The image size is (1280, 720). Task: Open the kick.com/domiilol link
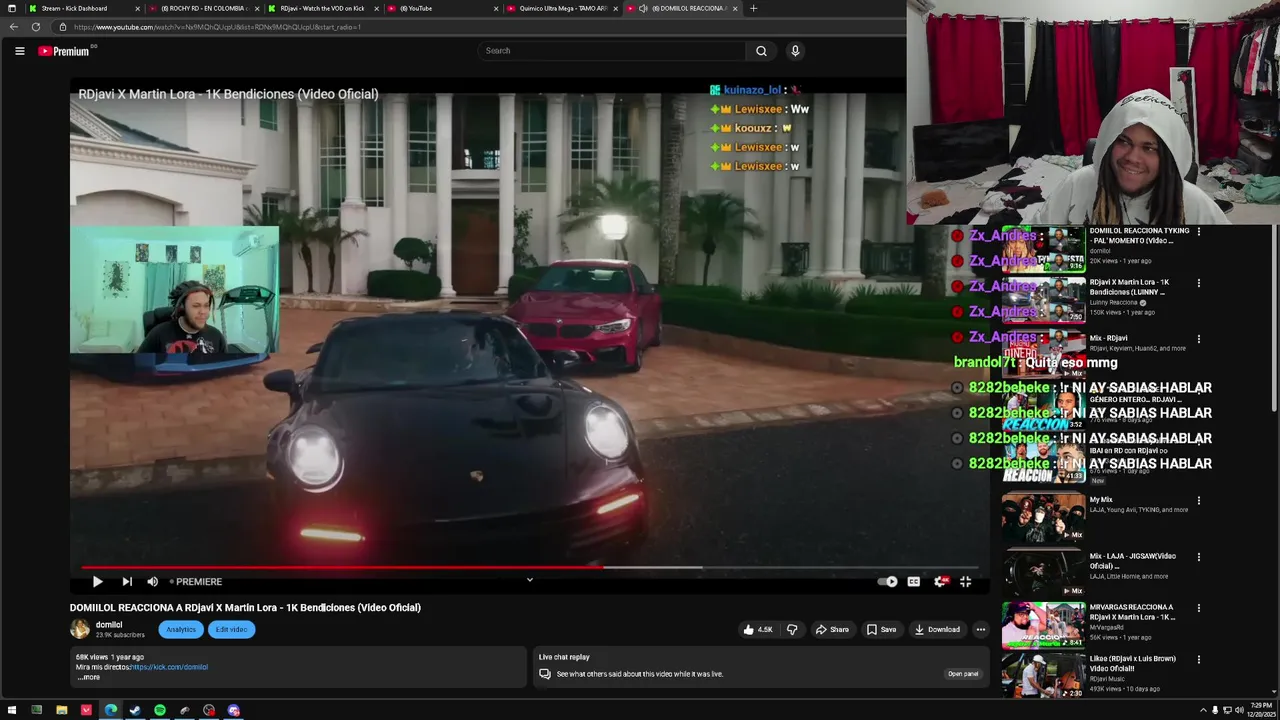(169, 667)
